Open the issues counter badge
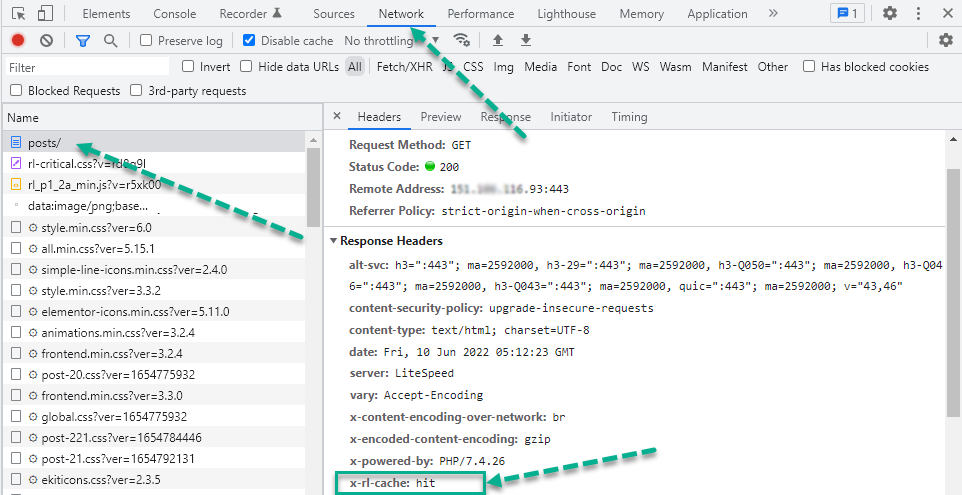The height and width of the screenshot is (495, 962). (x=847, y=13)
